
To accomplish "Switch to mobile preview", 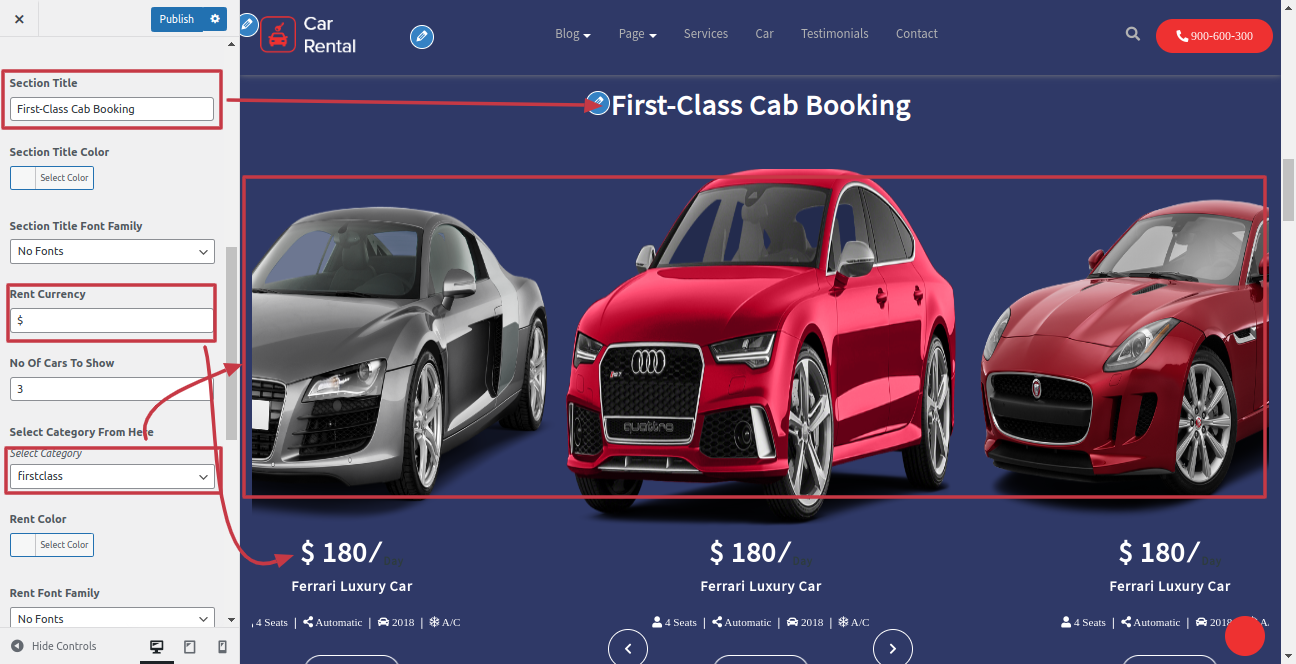I will click(x=222, y=646).
